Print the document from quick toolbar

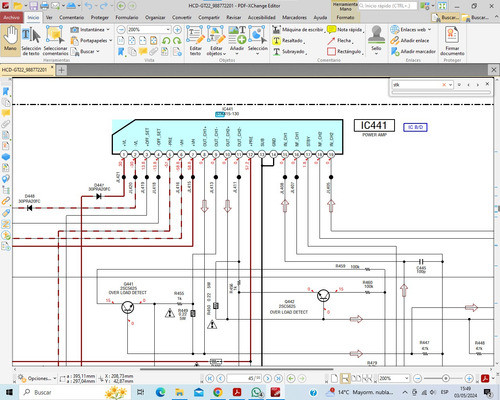point(44,6)
